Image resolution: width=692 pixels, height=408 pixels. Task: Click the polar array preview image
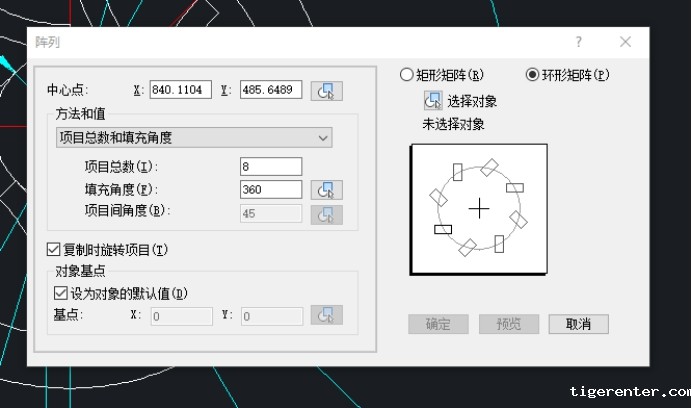tap(479, 209)
